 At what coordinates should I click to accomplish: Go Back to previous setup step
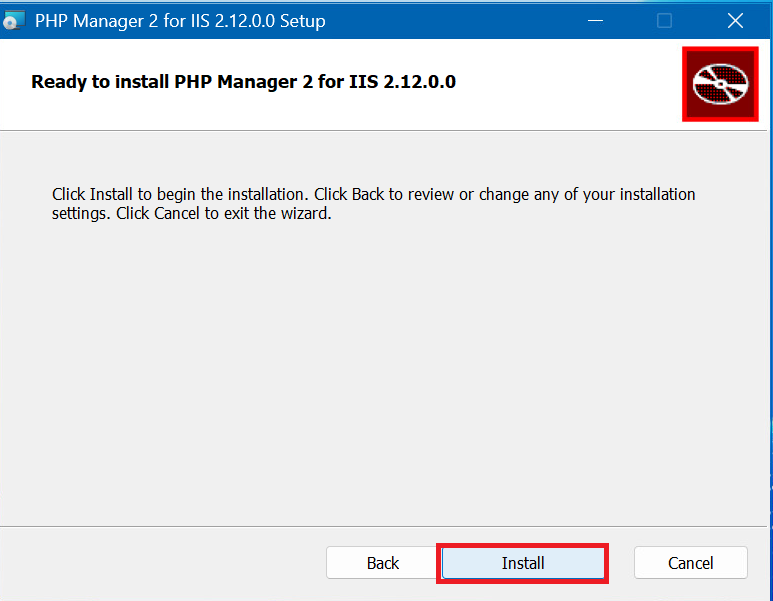point(382,563)
